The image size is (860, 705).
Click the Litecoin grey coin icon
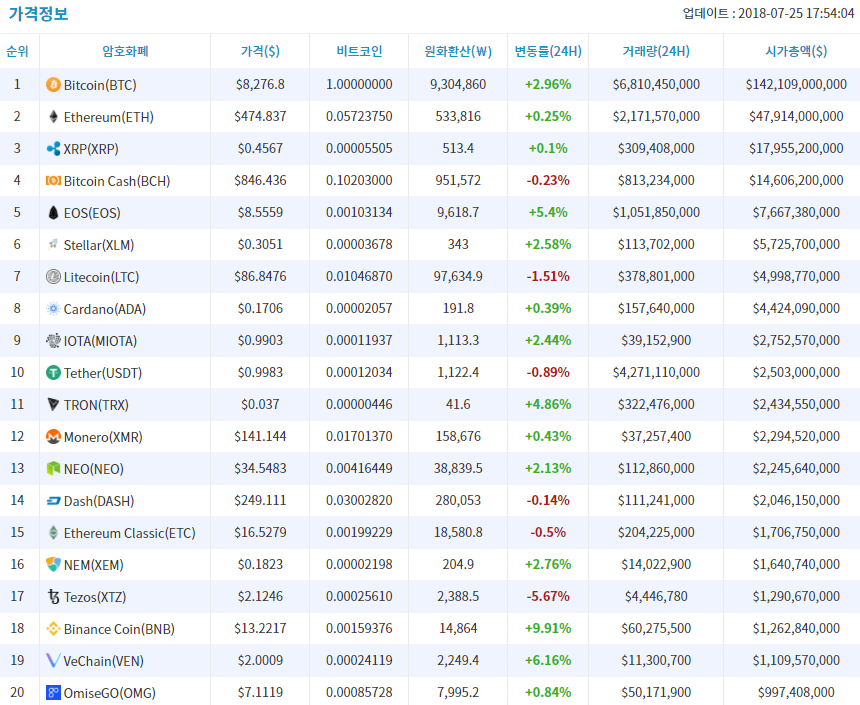click(x=53, y=277)
